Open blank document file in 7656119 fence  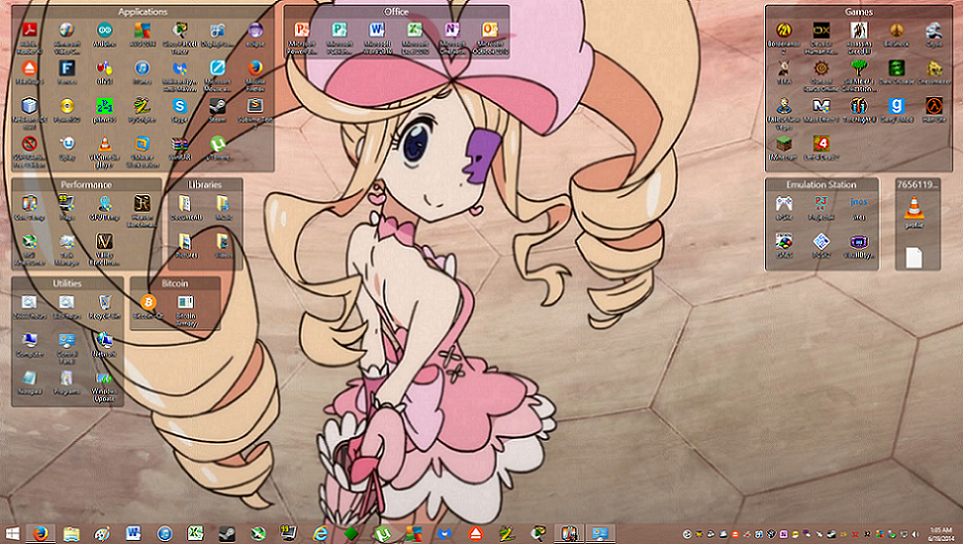[914, 257]
